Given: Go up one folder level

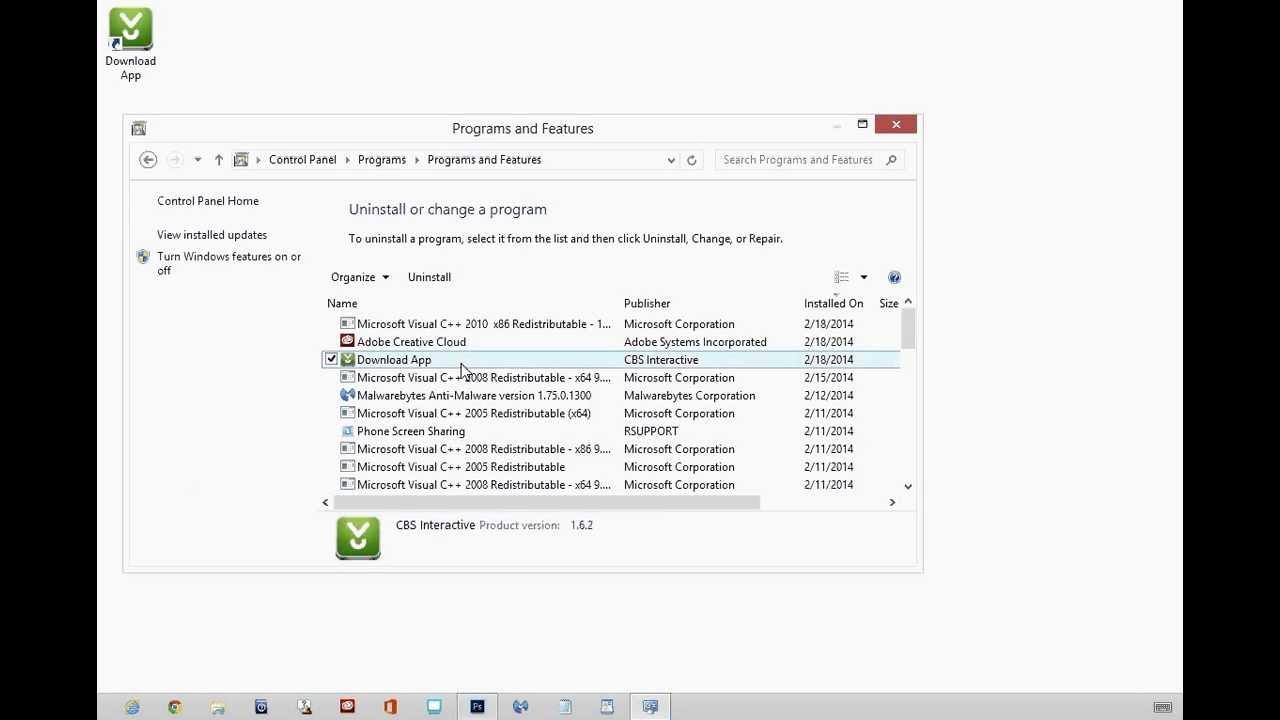Looking at the screenshot, I should pyautogui.click(x=218, y=160).
